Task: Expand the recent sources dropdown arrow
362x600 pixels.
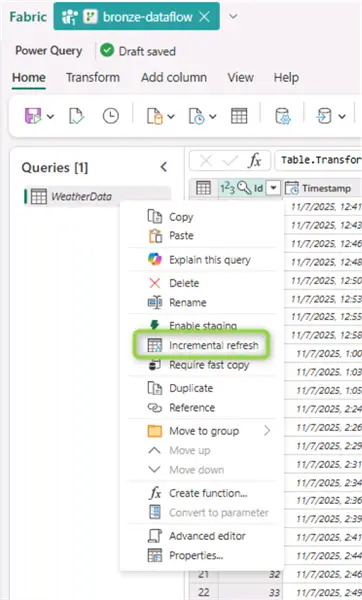Action: (213, 116)
